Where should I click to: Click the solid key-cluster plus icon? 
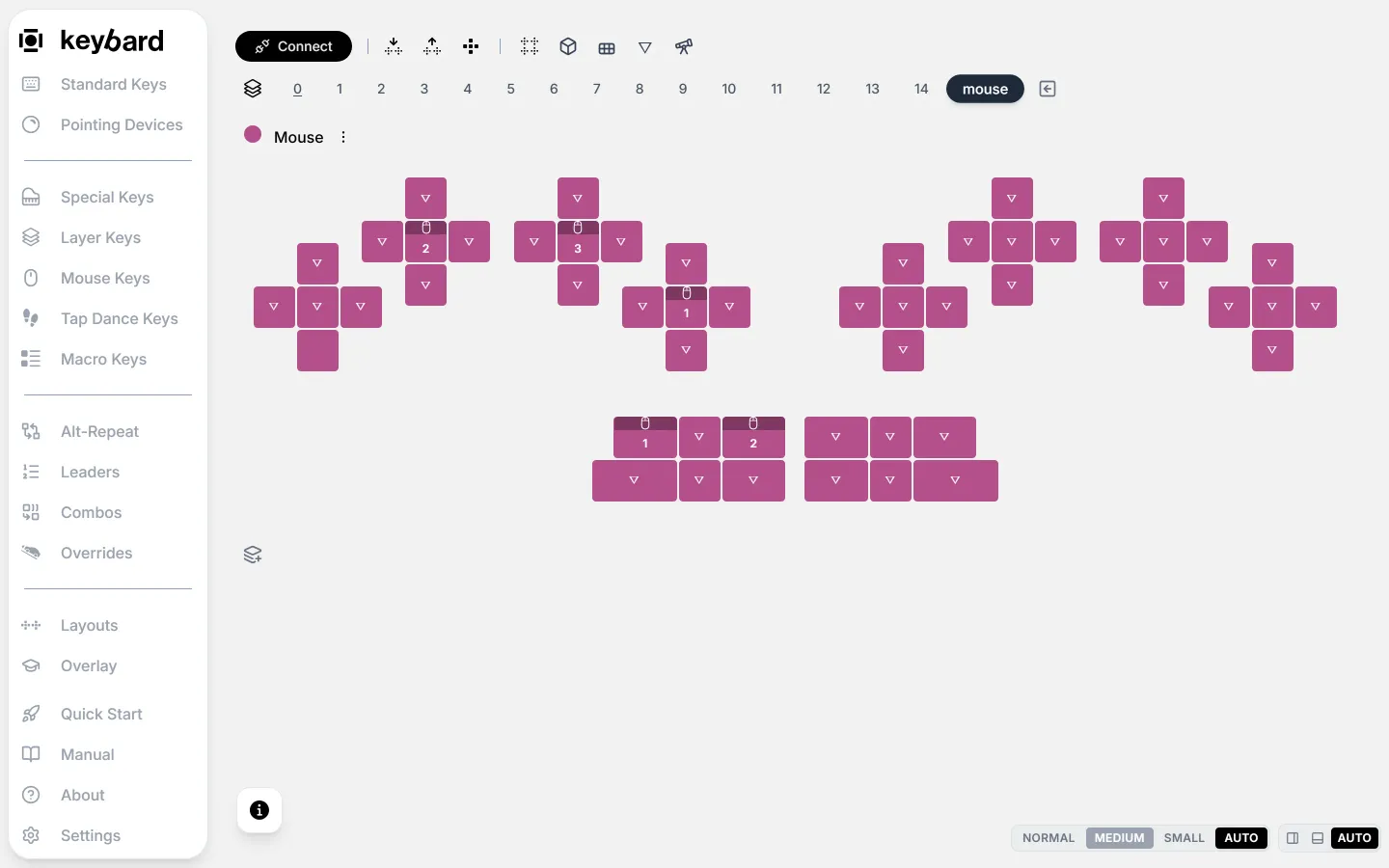tap(471, 46)
